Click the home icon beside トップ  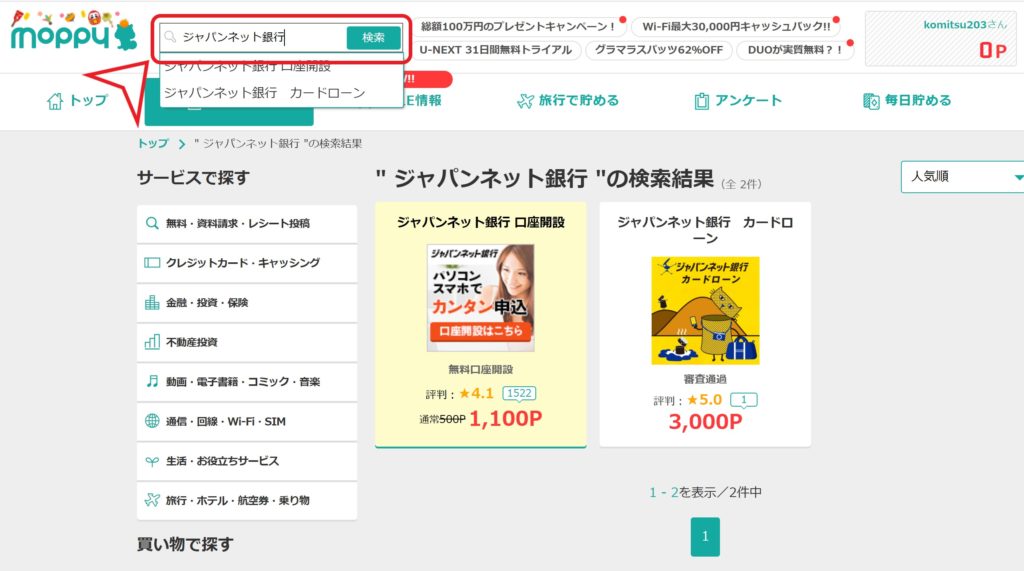(55, 101)
